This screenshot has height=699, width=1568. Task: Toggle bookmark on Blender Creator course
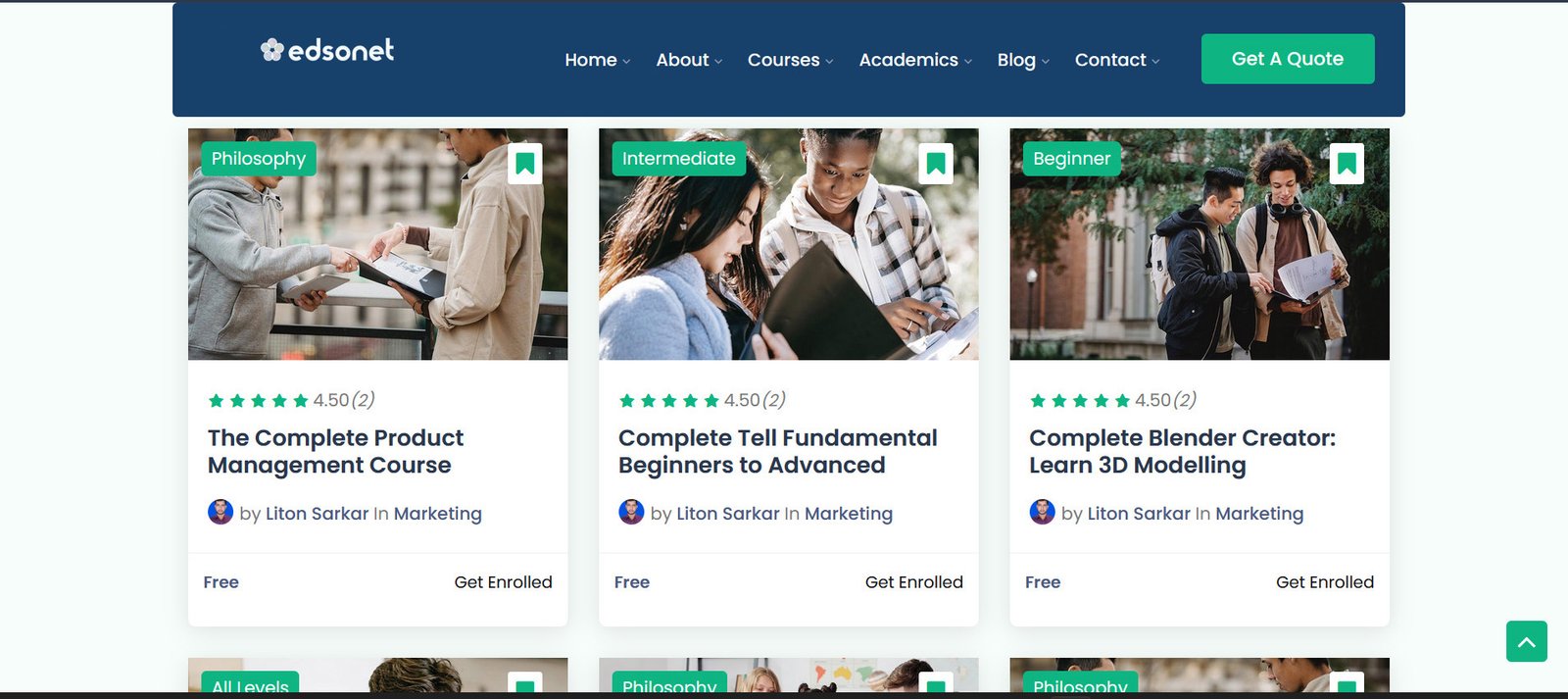coord(1347,164)
